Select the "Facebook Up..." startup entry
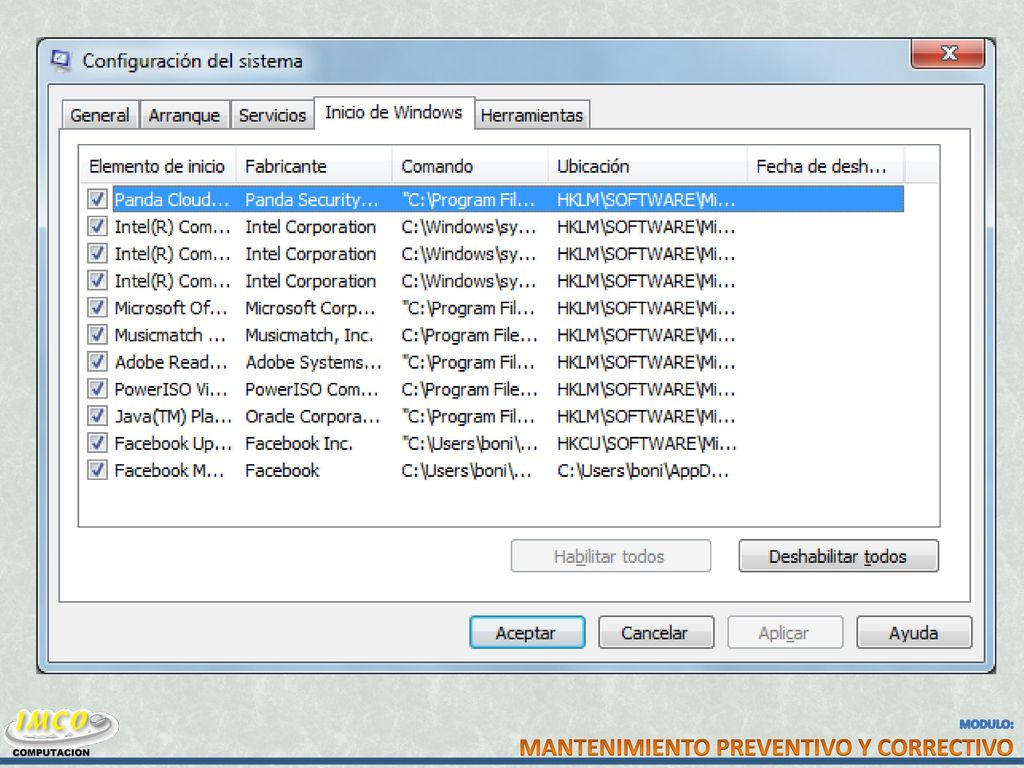 (x=173, y=443)
